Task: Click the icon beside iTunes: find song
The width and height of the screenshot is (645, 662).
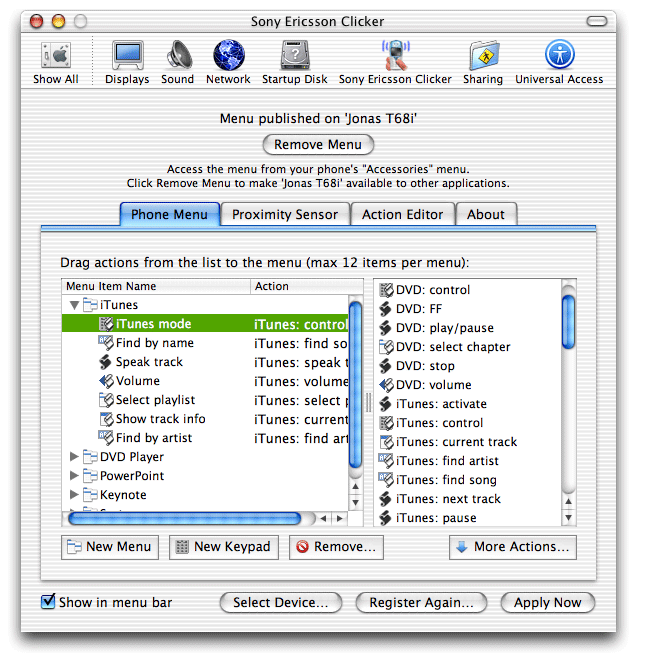Action: (x=386, y=480)
